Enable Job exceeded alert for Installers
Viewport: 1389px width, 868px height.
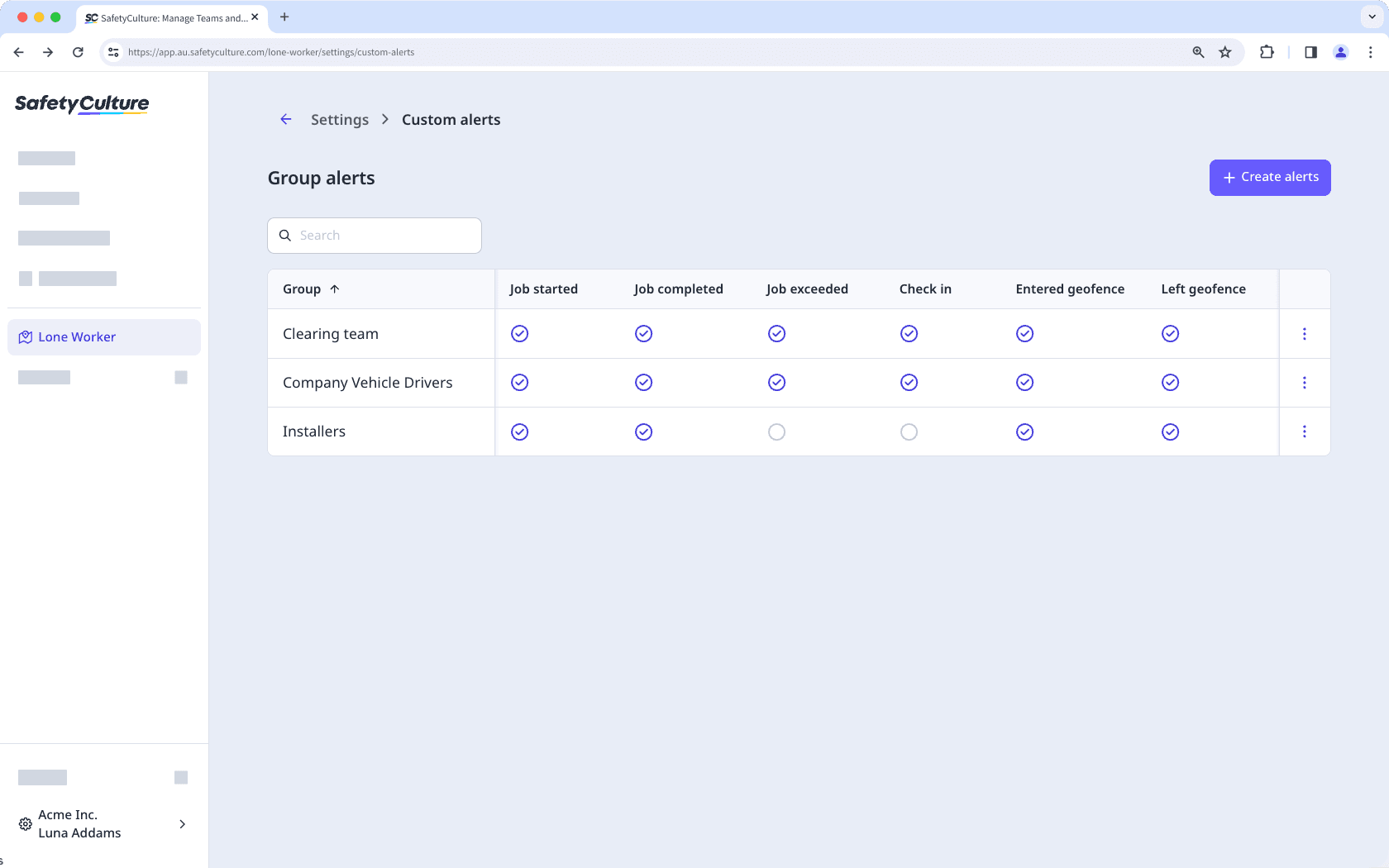point(776,432)
